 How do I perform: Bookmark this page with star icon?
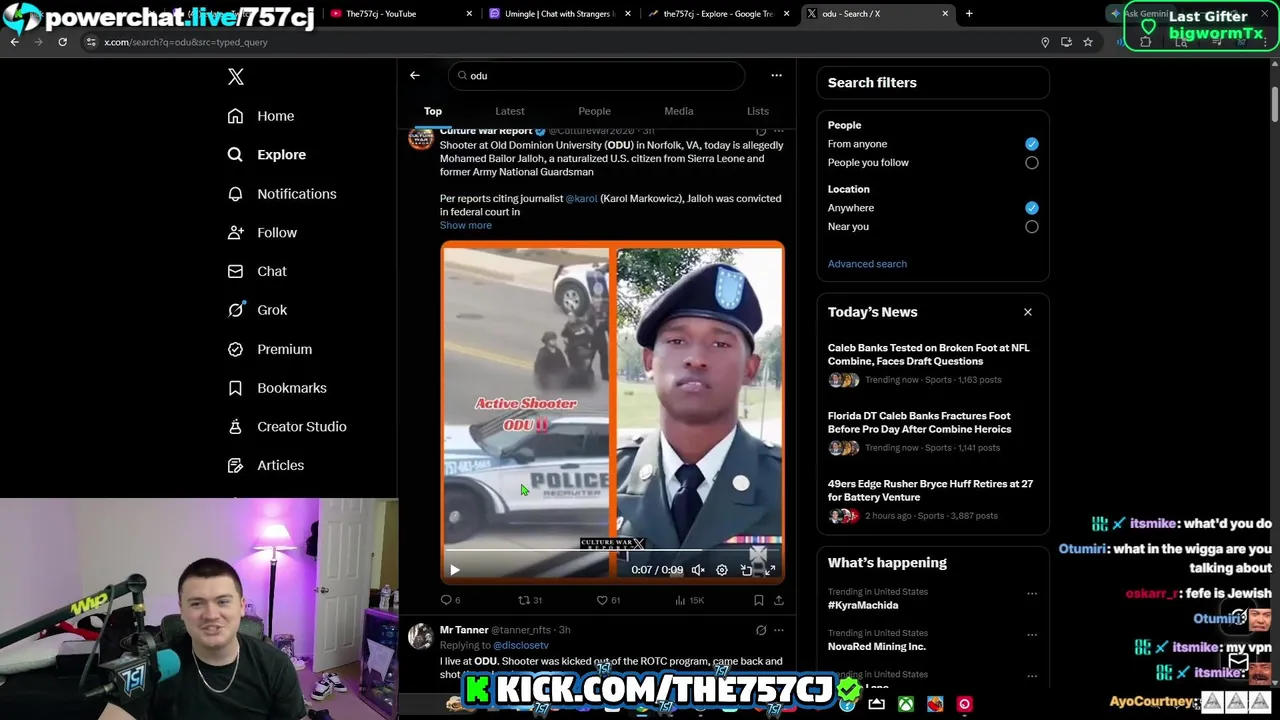(1088, 42)
